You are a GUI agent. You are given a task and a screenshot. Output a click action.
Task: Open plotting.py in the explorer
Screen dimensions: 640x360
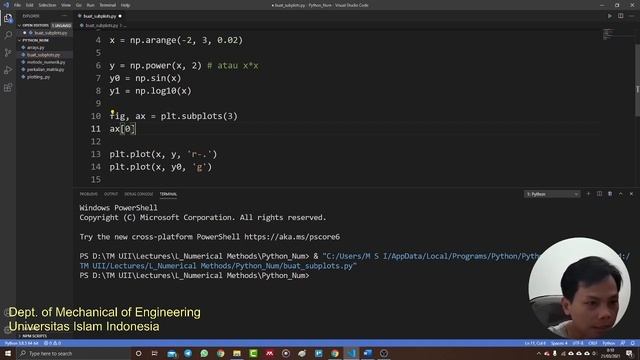click(38, 77)
